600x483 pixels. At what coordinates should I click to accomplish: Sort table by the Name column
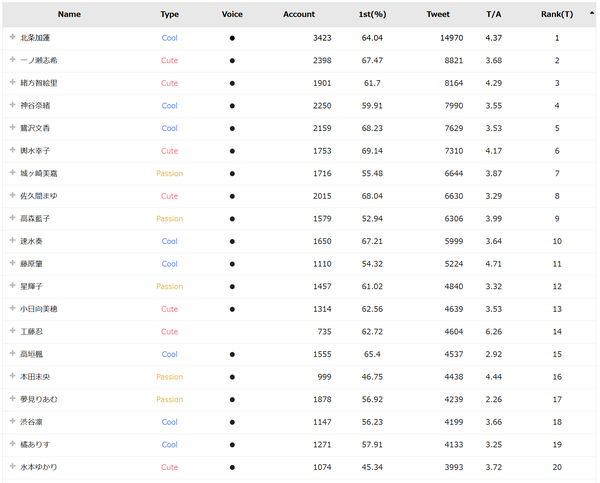[69, 14]
